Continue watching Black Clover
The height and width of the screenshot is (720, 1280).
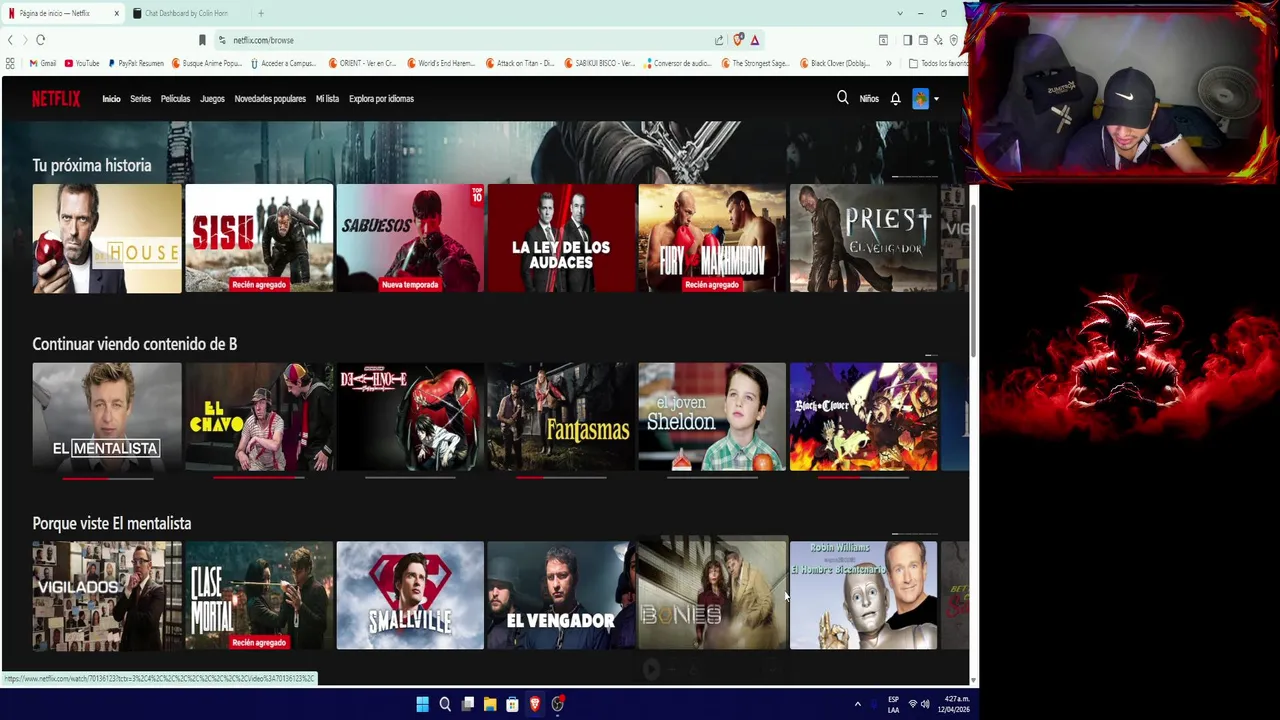864,416
